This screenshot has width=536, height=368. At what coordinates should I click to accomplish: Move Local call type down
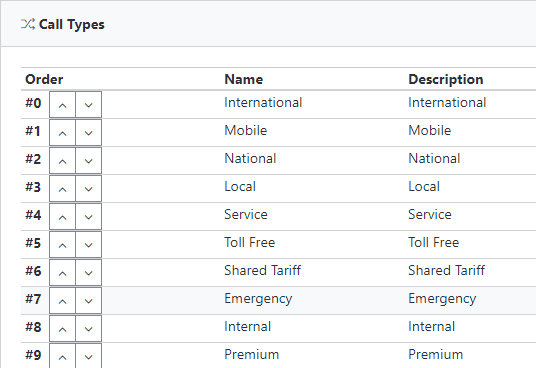coord(89,189)
